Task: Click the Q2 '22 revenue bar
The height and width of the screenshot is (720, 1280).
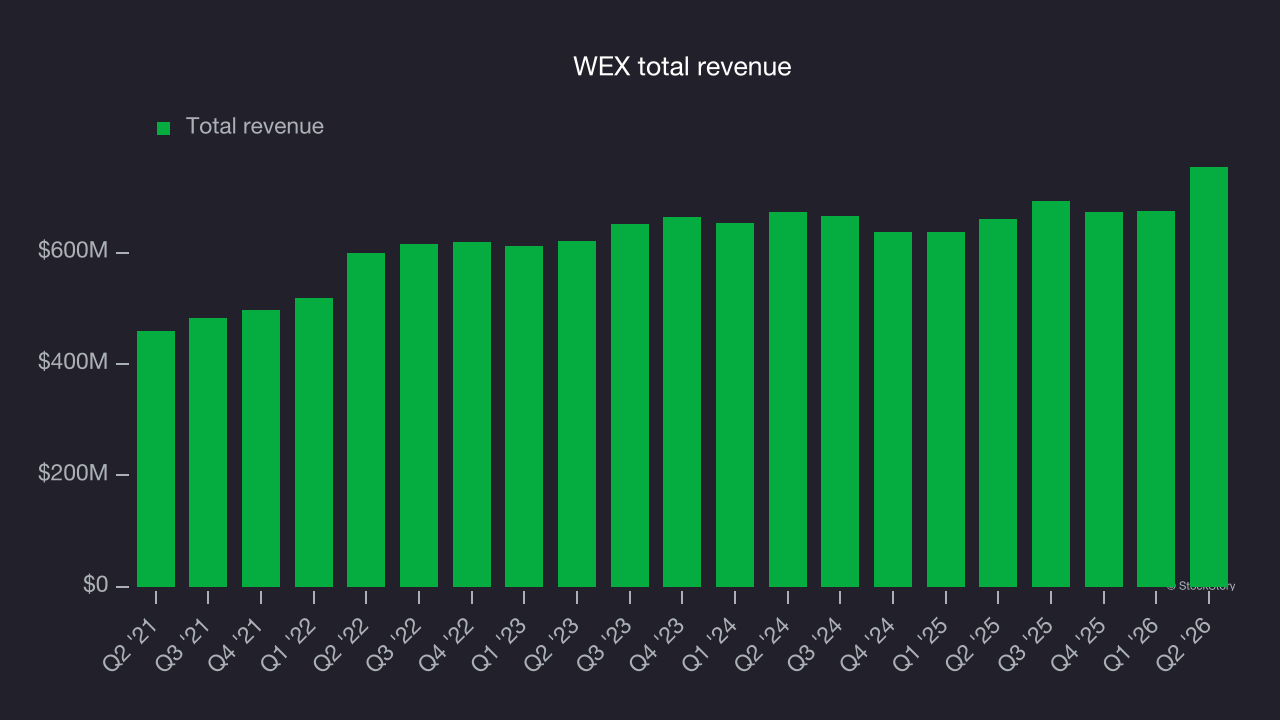Action: pos(366,420)
